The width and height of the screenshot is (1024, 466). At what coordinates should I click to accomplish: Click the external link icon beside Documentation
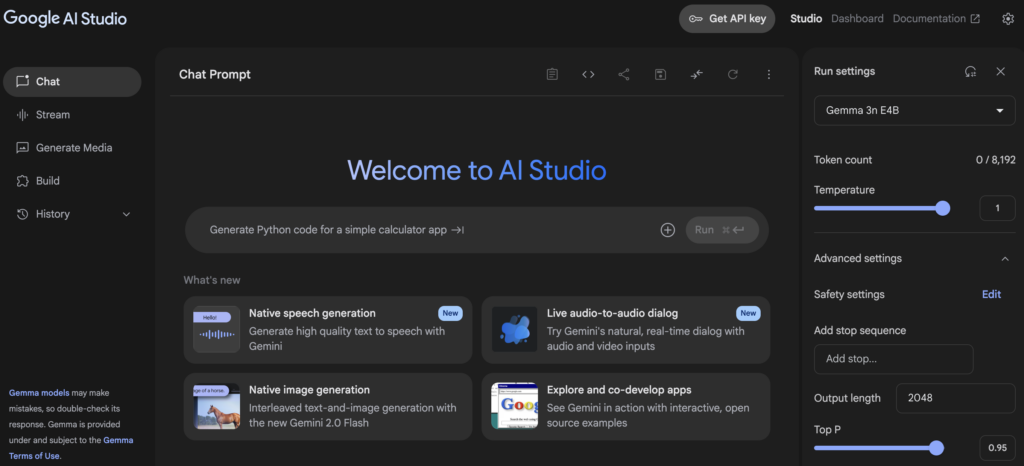coord(975,19)
